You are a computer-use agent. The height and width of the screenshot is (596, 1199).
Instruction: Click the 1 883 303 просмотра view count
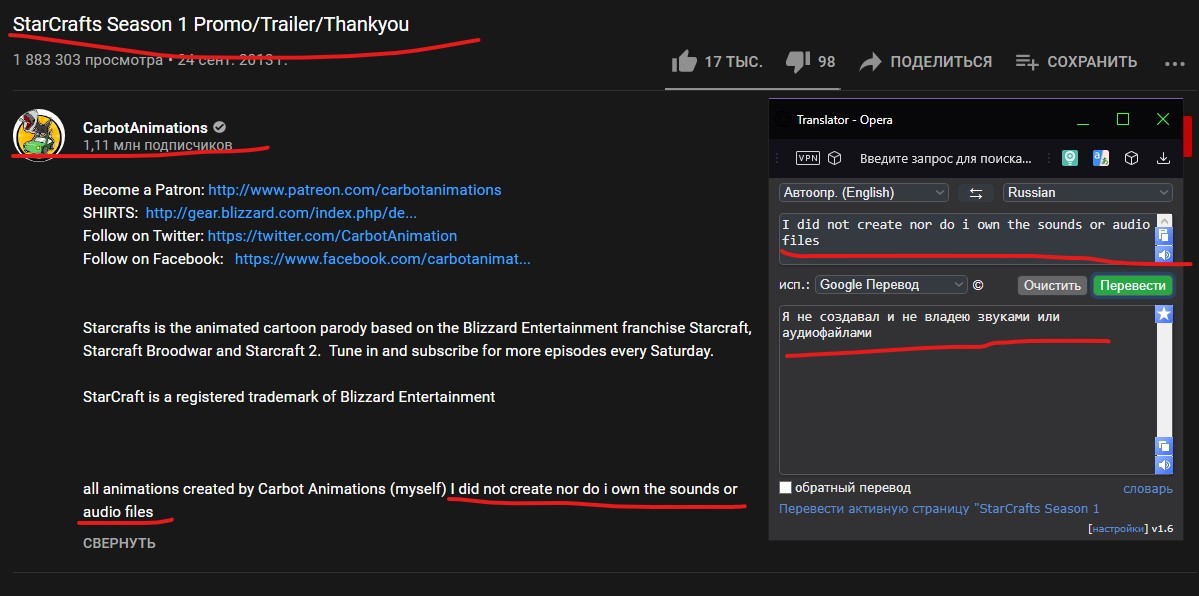click(x=88, y=60)
